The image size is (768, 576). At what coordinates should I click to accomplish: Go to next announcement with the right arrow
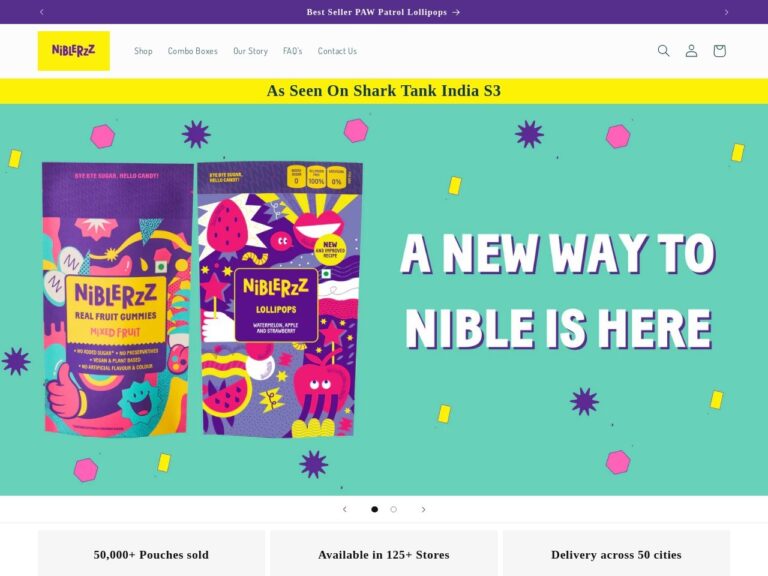(726, 12)
